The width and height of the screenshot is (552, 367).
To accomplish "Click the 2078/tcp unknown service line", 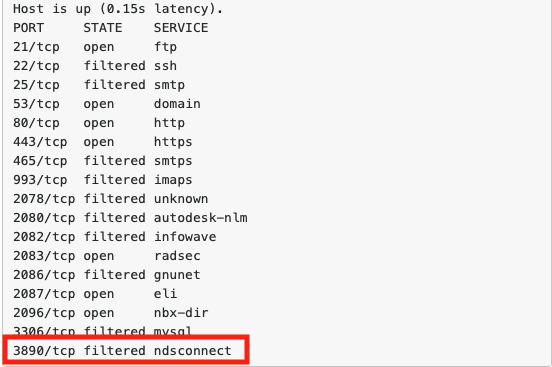I will click(x=110, y=199).
